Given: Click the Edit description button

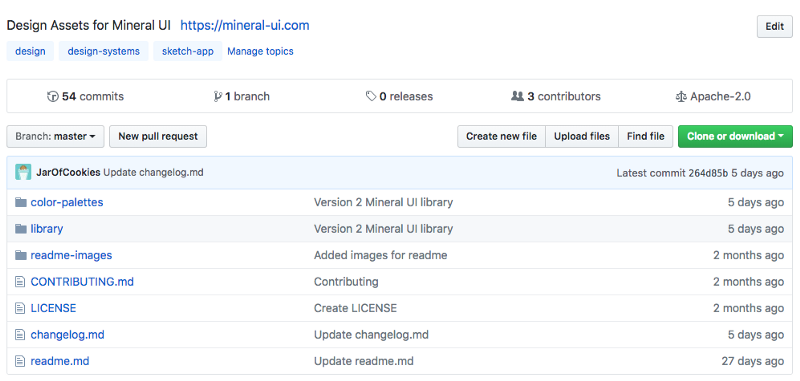Looking at the screenshot, I should [x=774, y=27].
